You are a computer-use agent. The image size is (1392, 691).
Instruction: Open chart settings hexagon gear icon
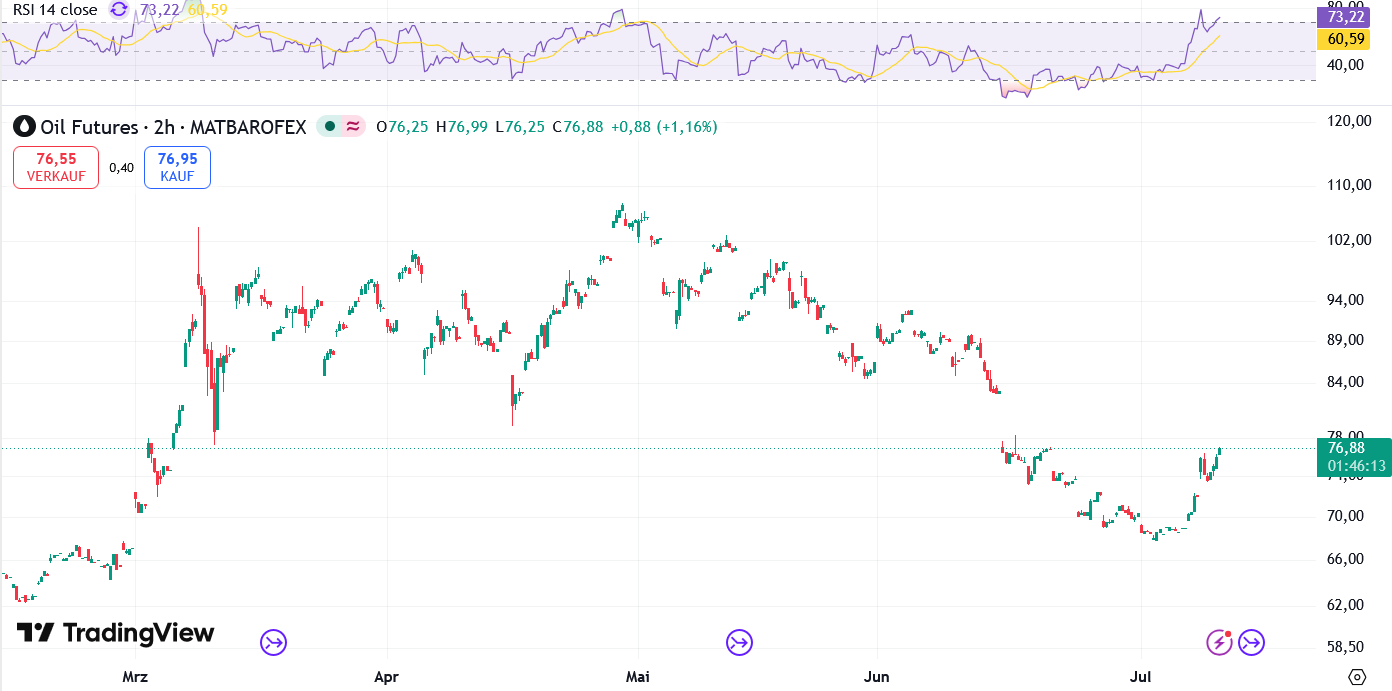(x=1357, y=677)
